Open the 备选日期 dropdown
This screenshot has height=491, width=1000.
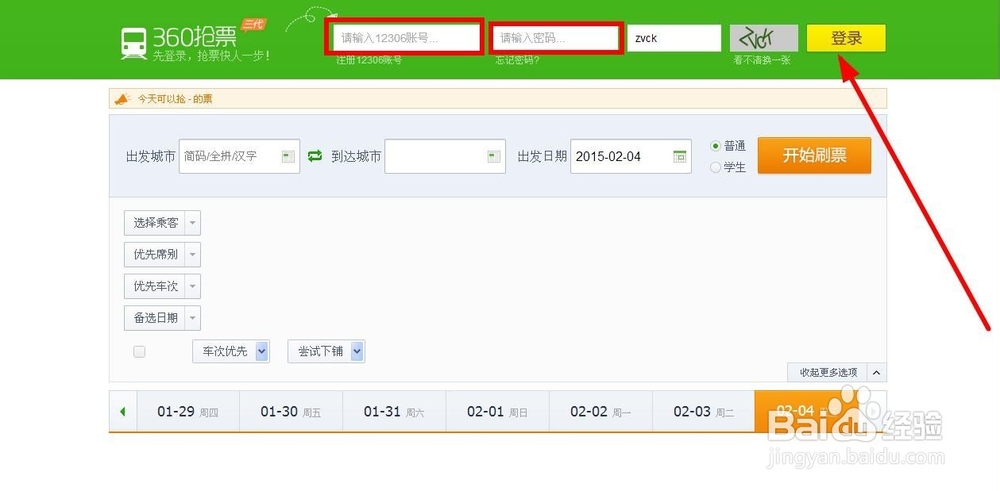[162, 318]
